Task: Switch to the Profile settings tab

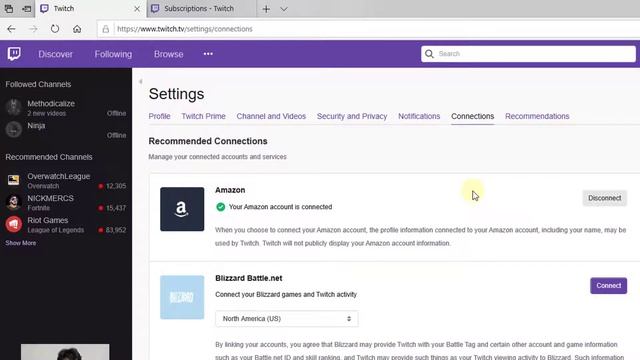Action: pyautogui.click(x=160, y=116)
